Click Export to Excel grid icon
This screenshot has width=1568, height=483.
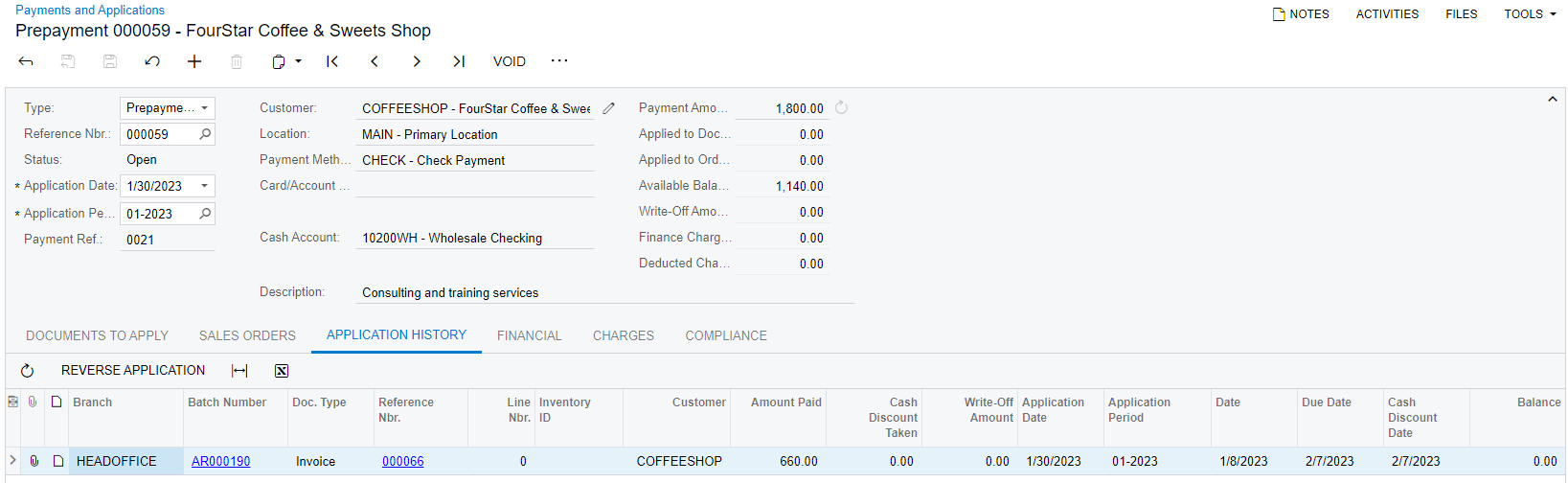click(282, 371)
